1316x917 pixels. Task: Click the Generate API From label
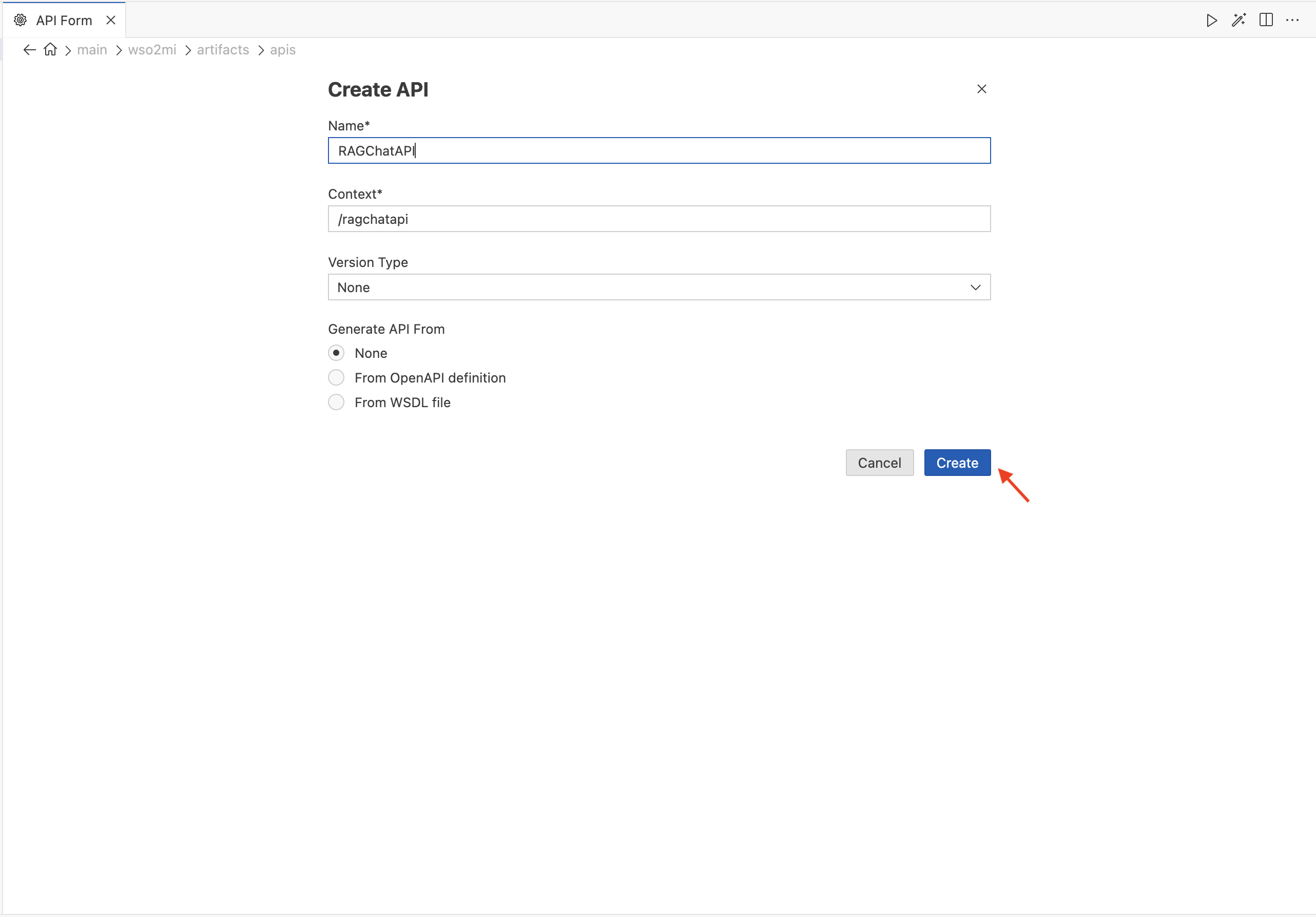pos(386,329)
